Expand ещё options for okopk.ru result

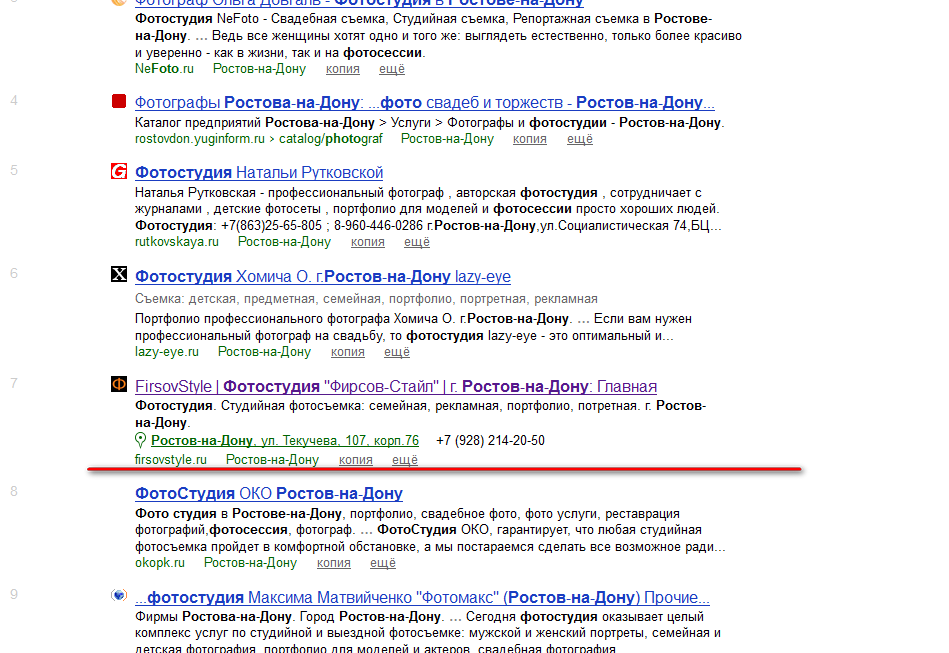(383, 563)
